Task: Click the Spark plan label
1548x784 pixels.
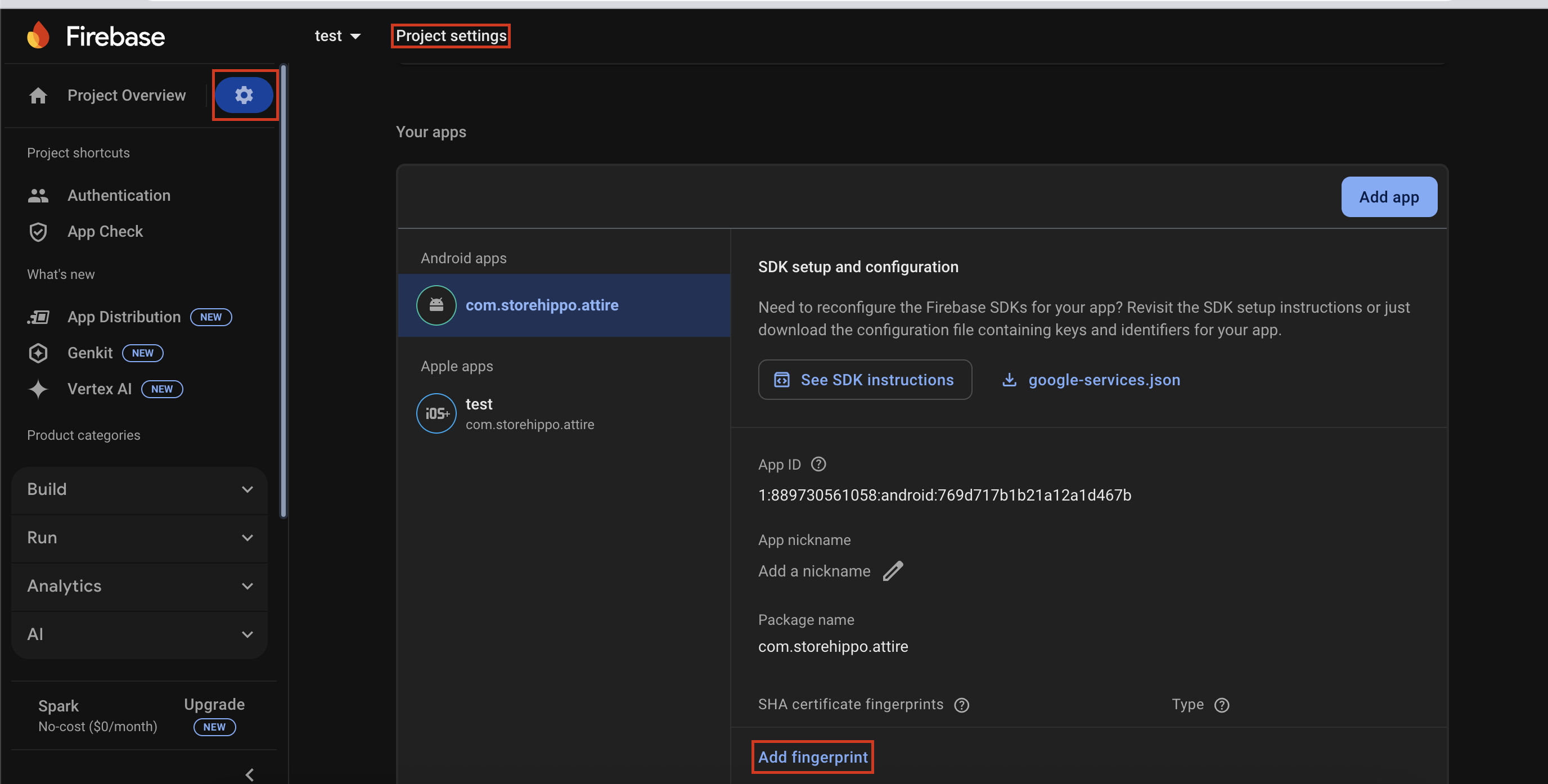Action: tap(58, 706)
